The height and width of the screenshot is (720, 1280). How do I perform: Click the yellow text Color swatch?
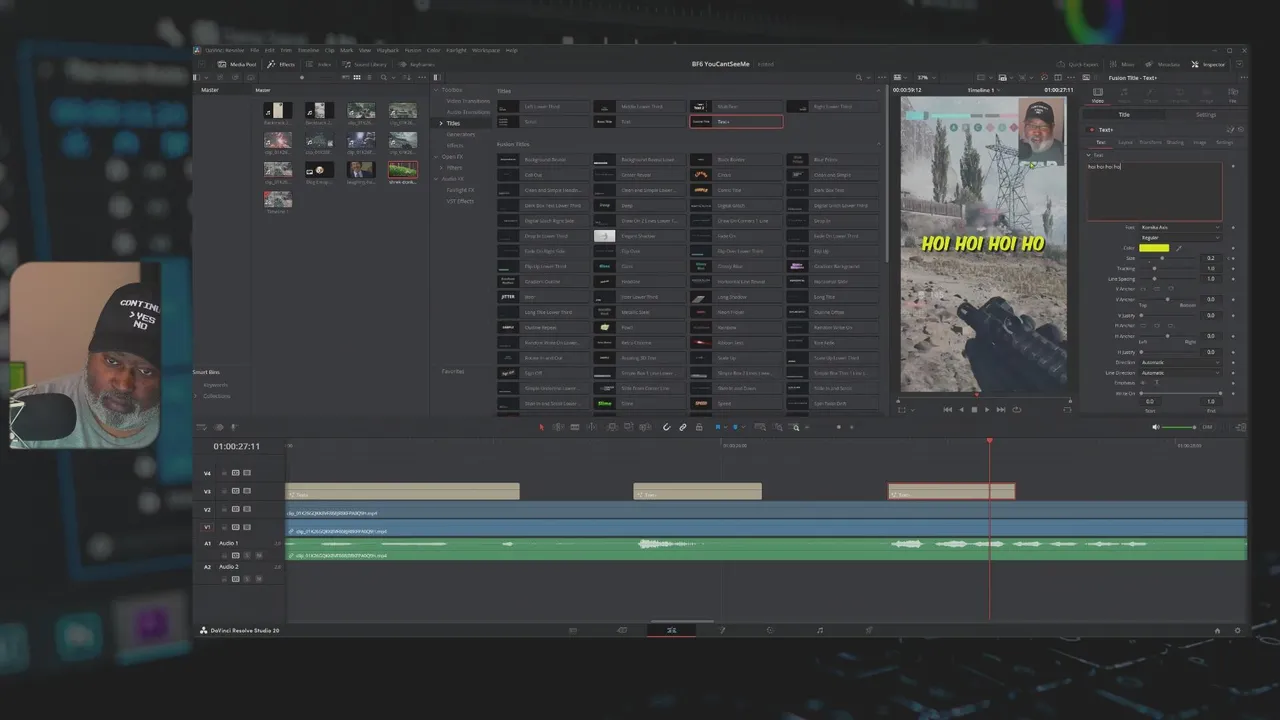1154,248
